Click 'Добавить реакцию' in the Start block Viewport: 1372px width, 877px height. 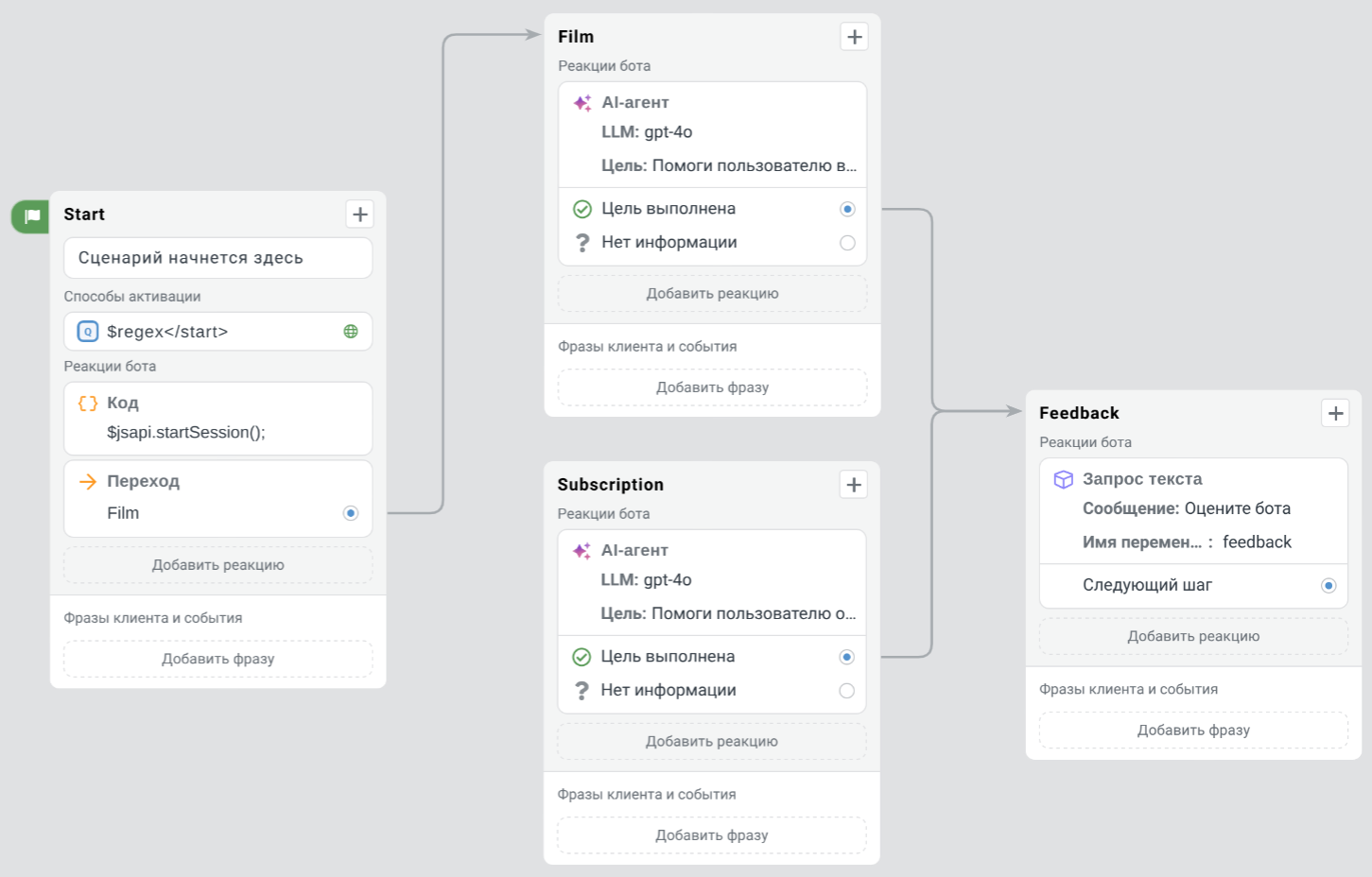point(218,565)
